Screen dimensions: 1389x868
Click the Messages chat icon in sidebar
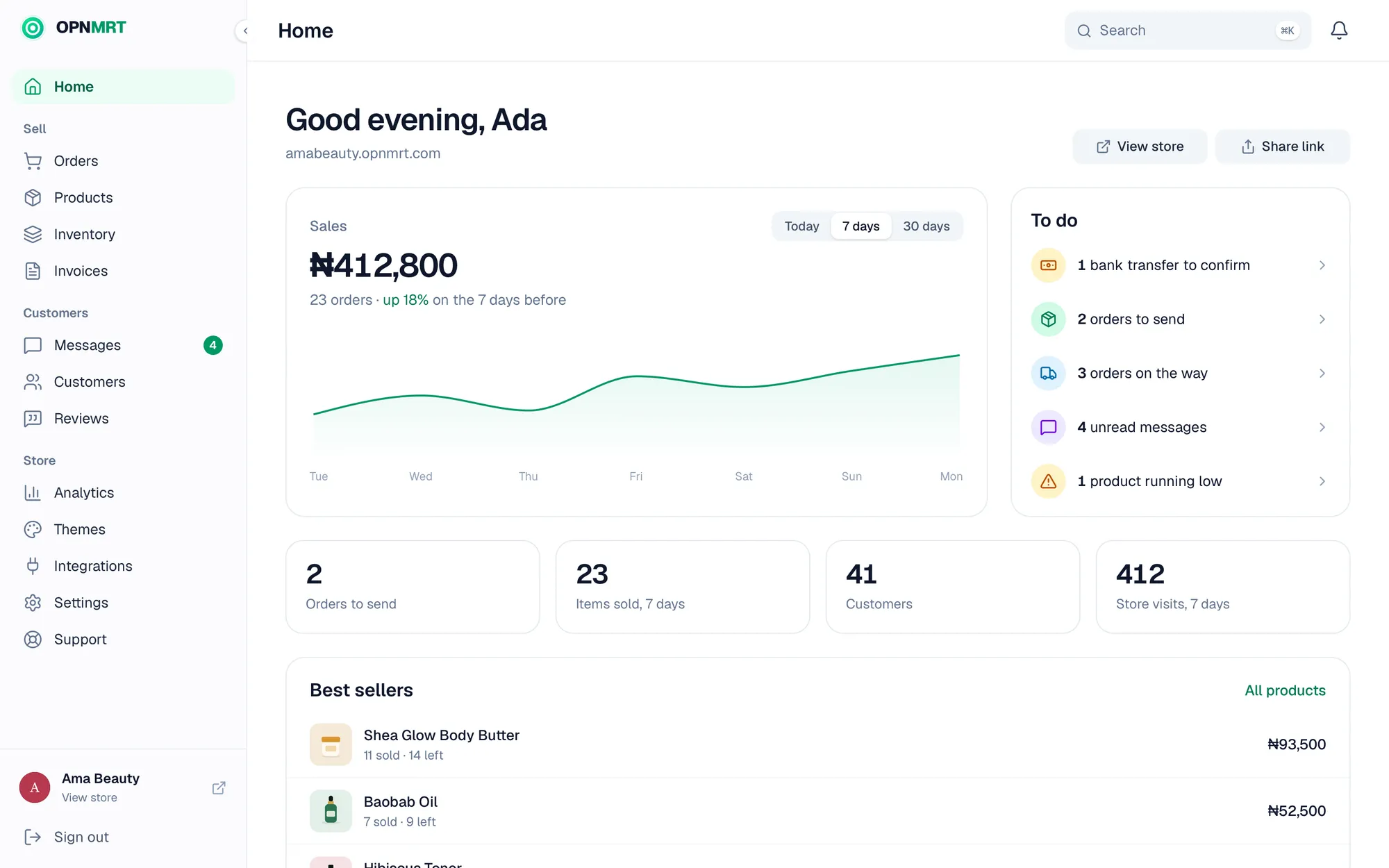(x=33, y=345)
